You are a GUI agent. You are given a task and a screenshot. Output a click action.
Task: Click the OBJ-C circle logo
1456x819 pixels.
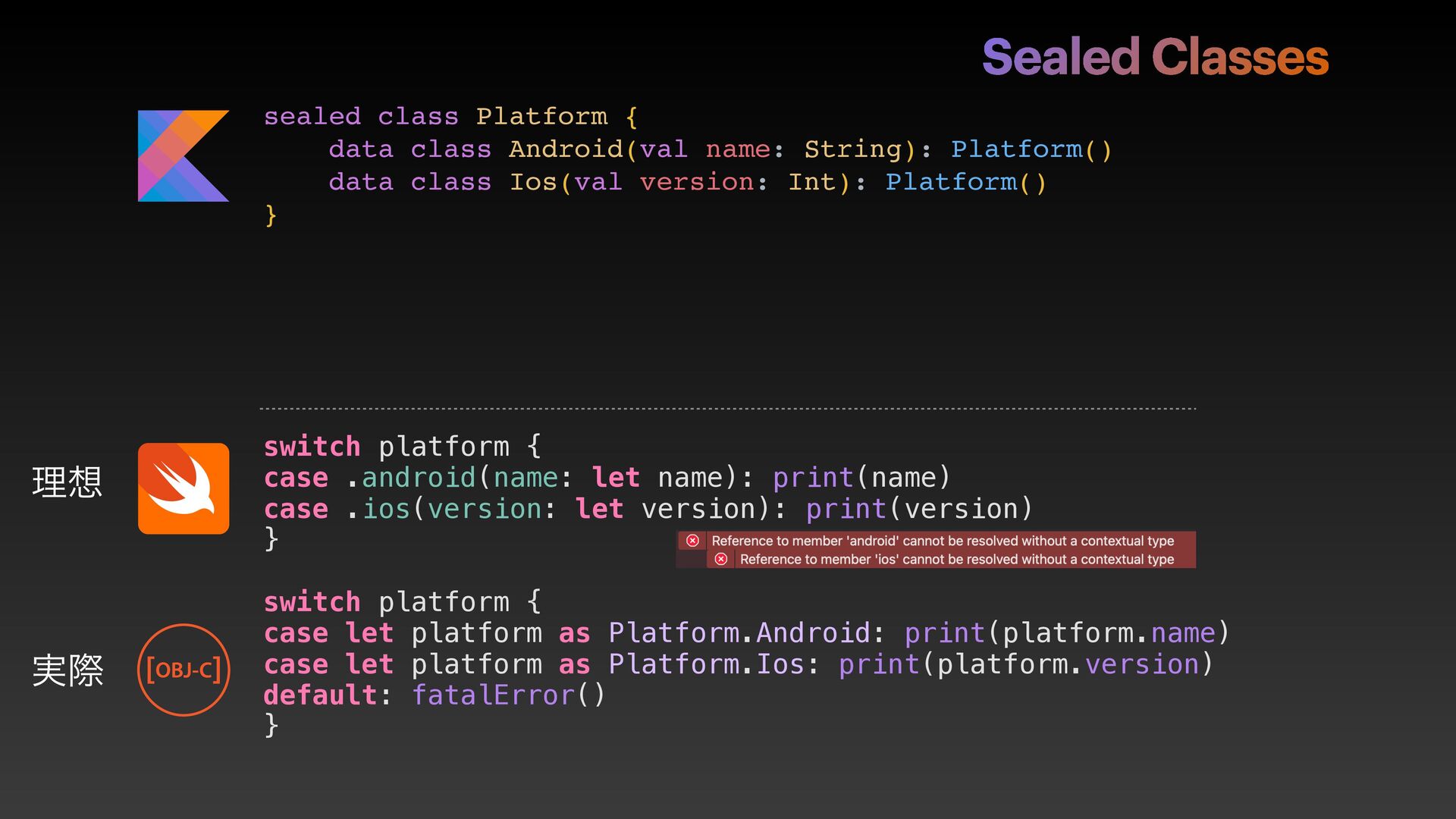coord(184,670)
